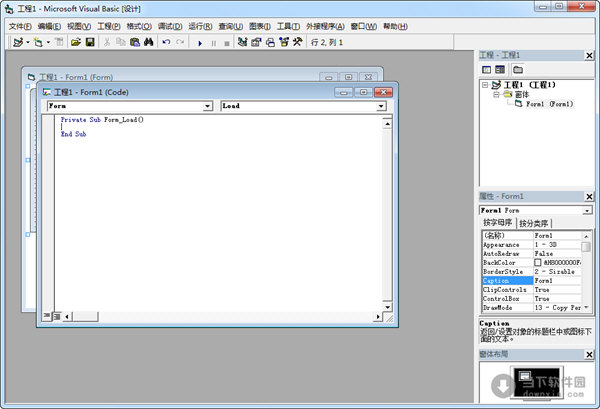
Task: Open the 文件(F) menu
Action: click(x=20, y=26)
